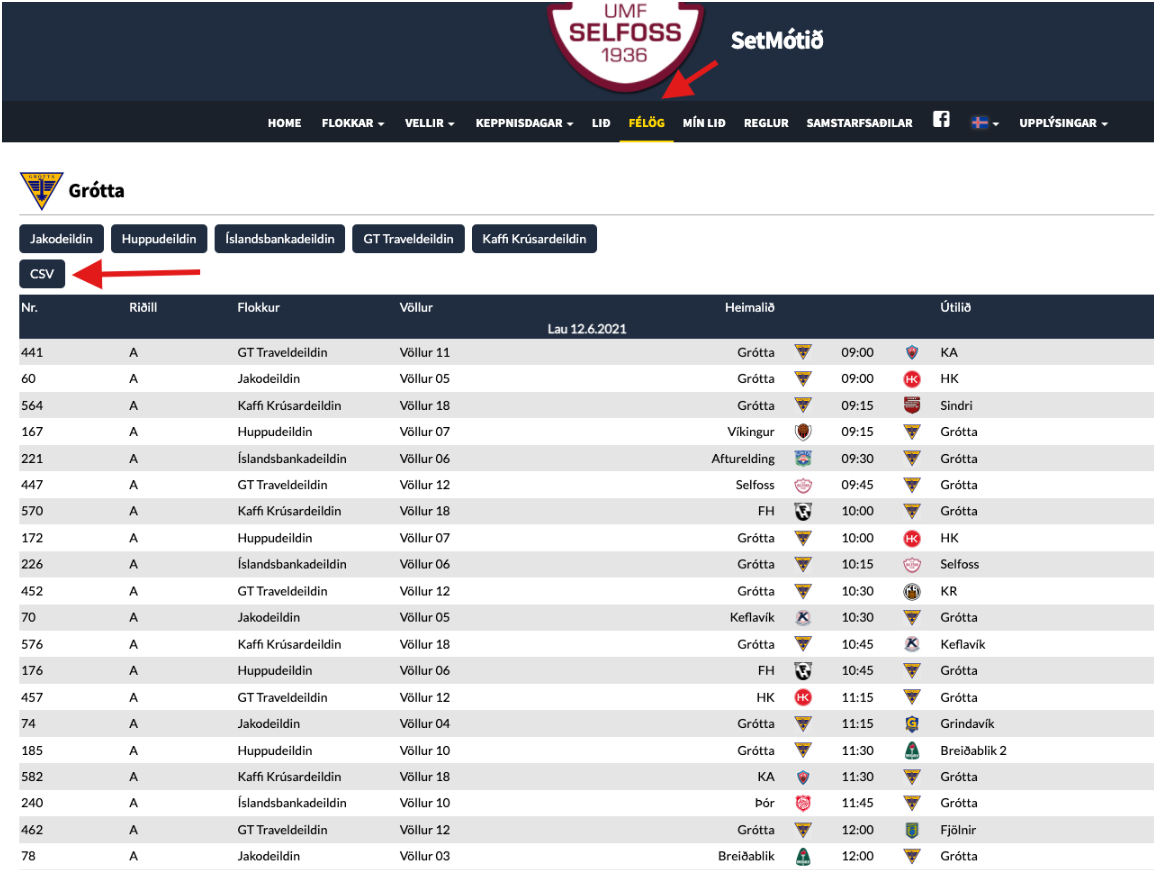Expand the VELLIR dropdown menu
The width and height of the screenshot is (1156, 872).
point(430,123)
